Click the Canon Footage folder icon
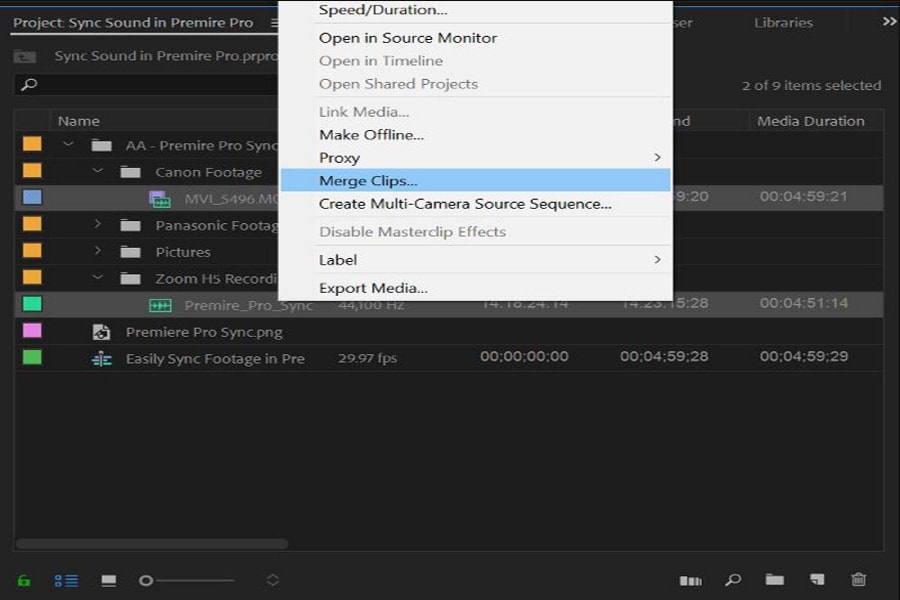The height and width of the screenshot is (600, 900). coord(130,172)
